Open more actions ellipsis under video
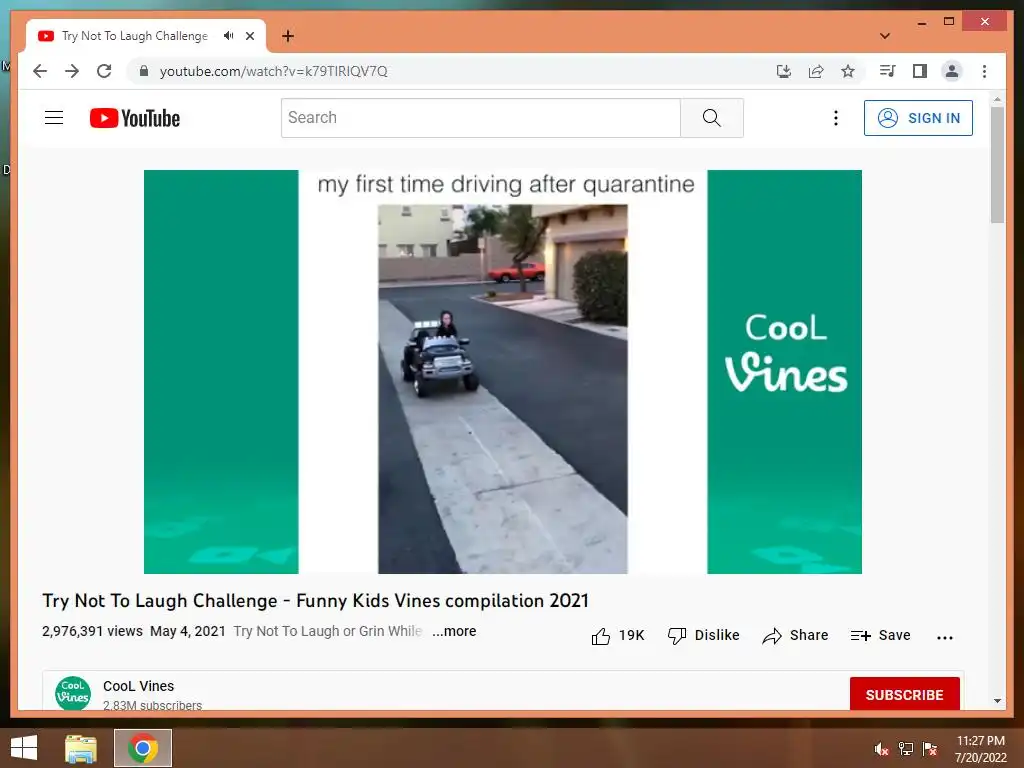This screenshot has height=768, width=1024. pos(944,637)
